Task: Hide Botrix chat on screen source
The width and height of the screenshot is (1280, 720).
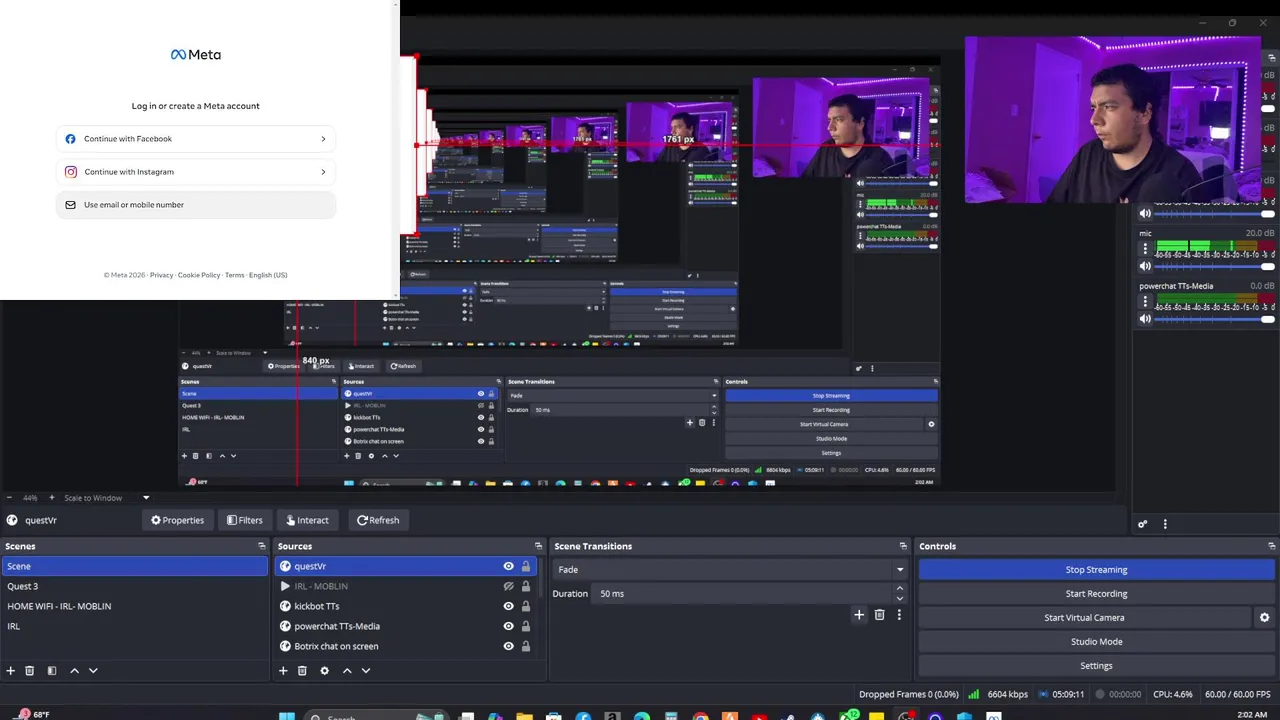Action: click(508, 646)
